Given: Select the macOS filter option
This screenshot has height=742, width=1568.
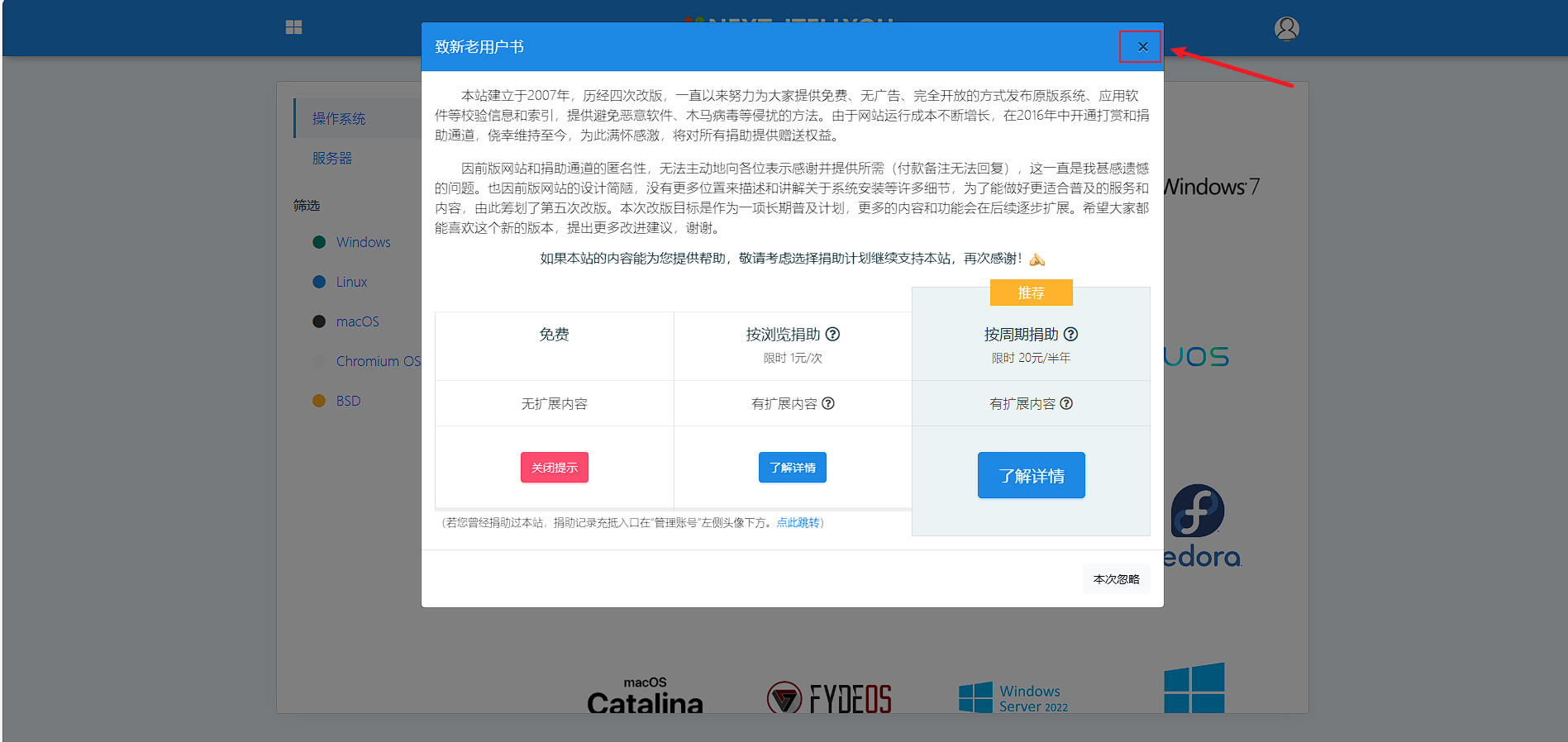Looking at the screenshot, I should pos(357,321).
